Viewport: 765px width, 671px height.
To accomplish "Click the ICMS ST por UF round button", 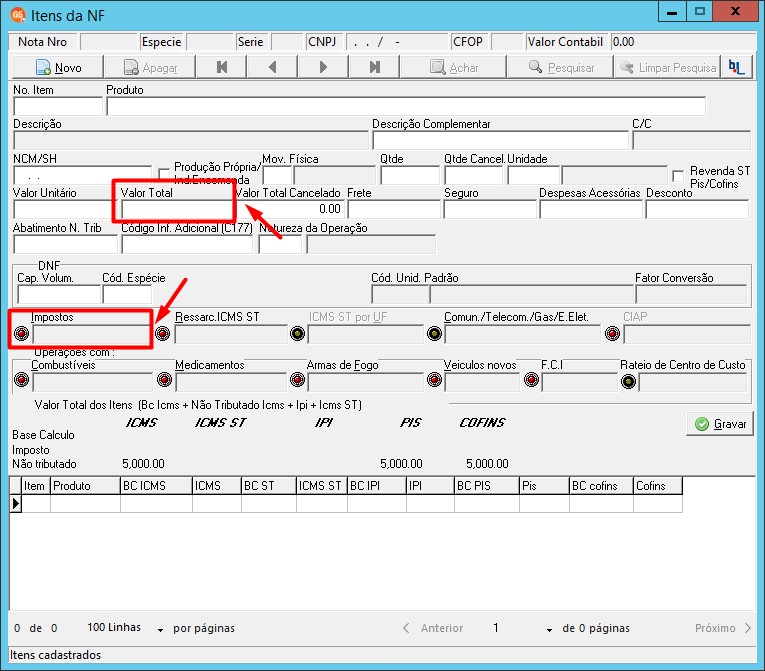I will (x=298, y=334).
